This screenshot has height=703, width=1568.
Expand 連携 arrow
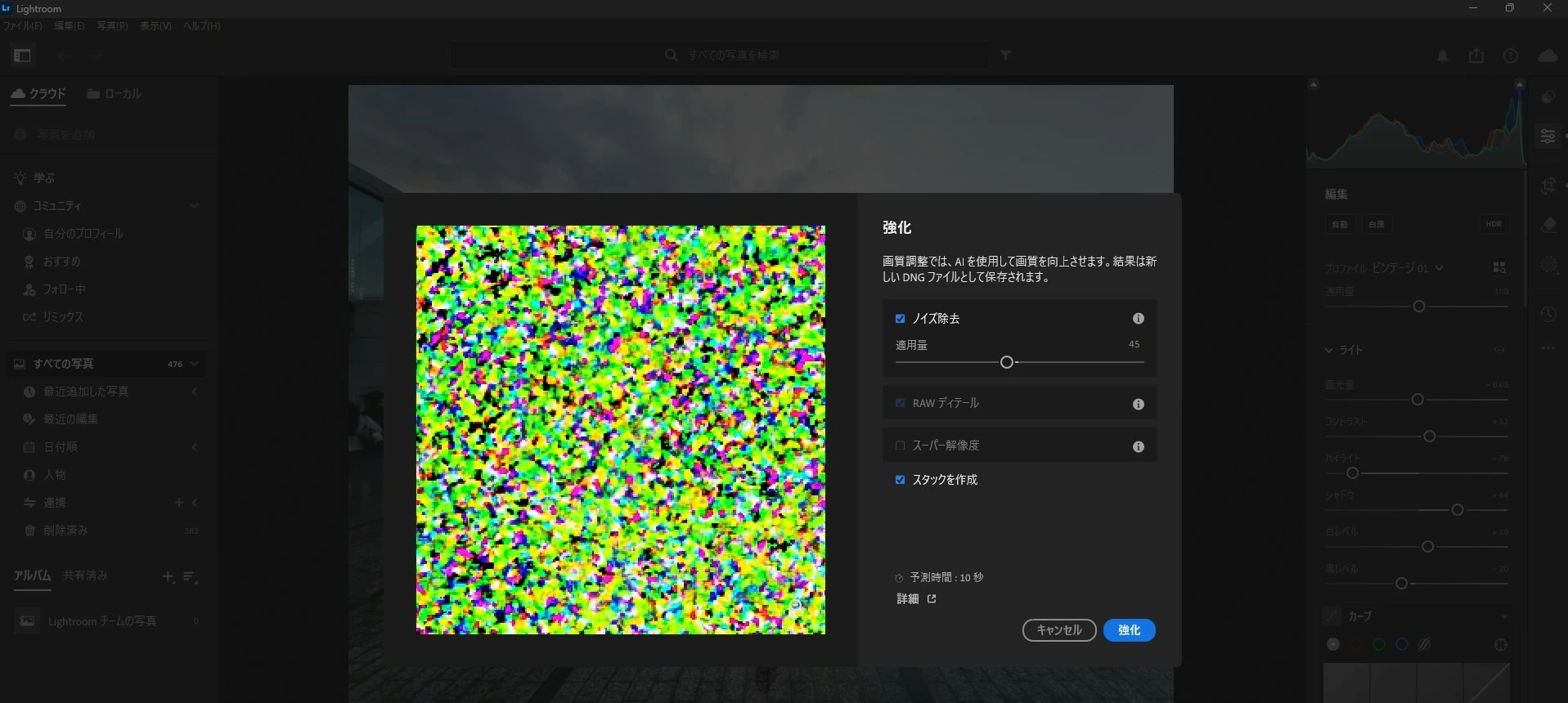(x=195, y=503)
